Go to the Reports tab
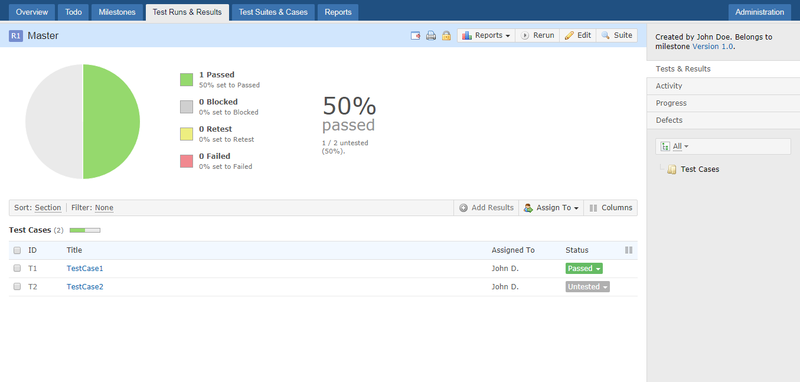This screenshot has width=800, height=382. (x=338, y=12)
